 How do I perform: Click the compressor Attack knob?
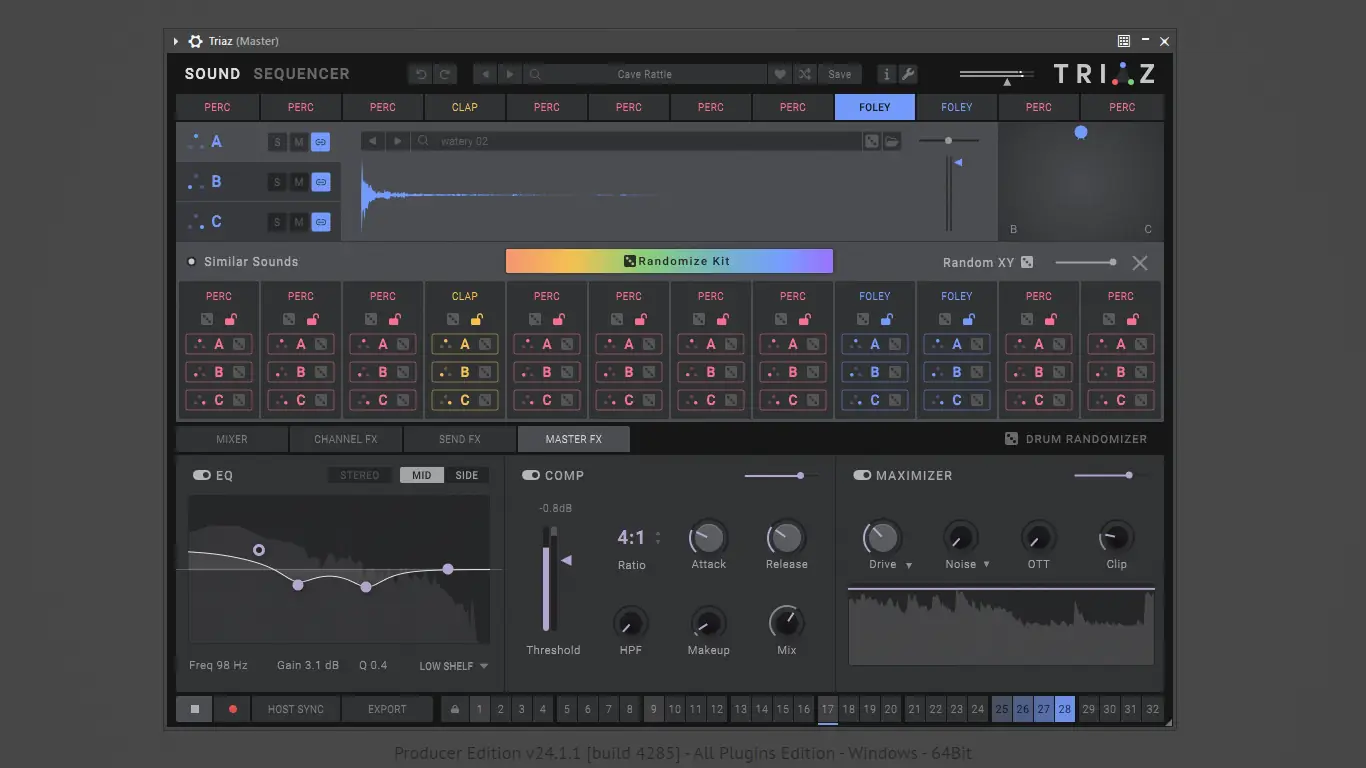(x=708, y=538)
